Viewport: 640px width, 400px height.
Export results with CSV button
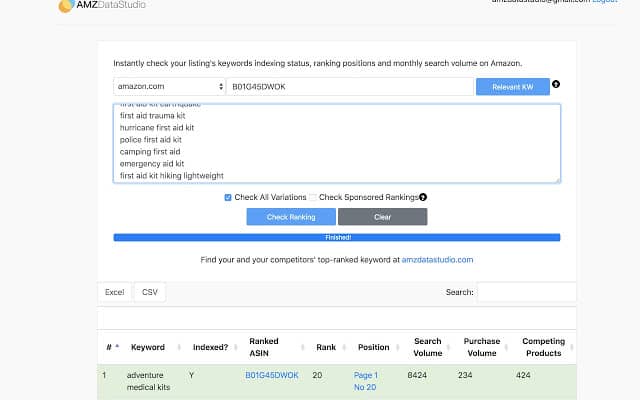(150, 292)
